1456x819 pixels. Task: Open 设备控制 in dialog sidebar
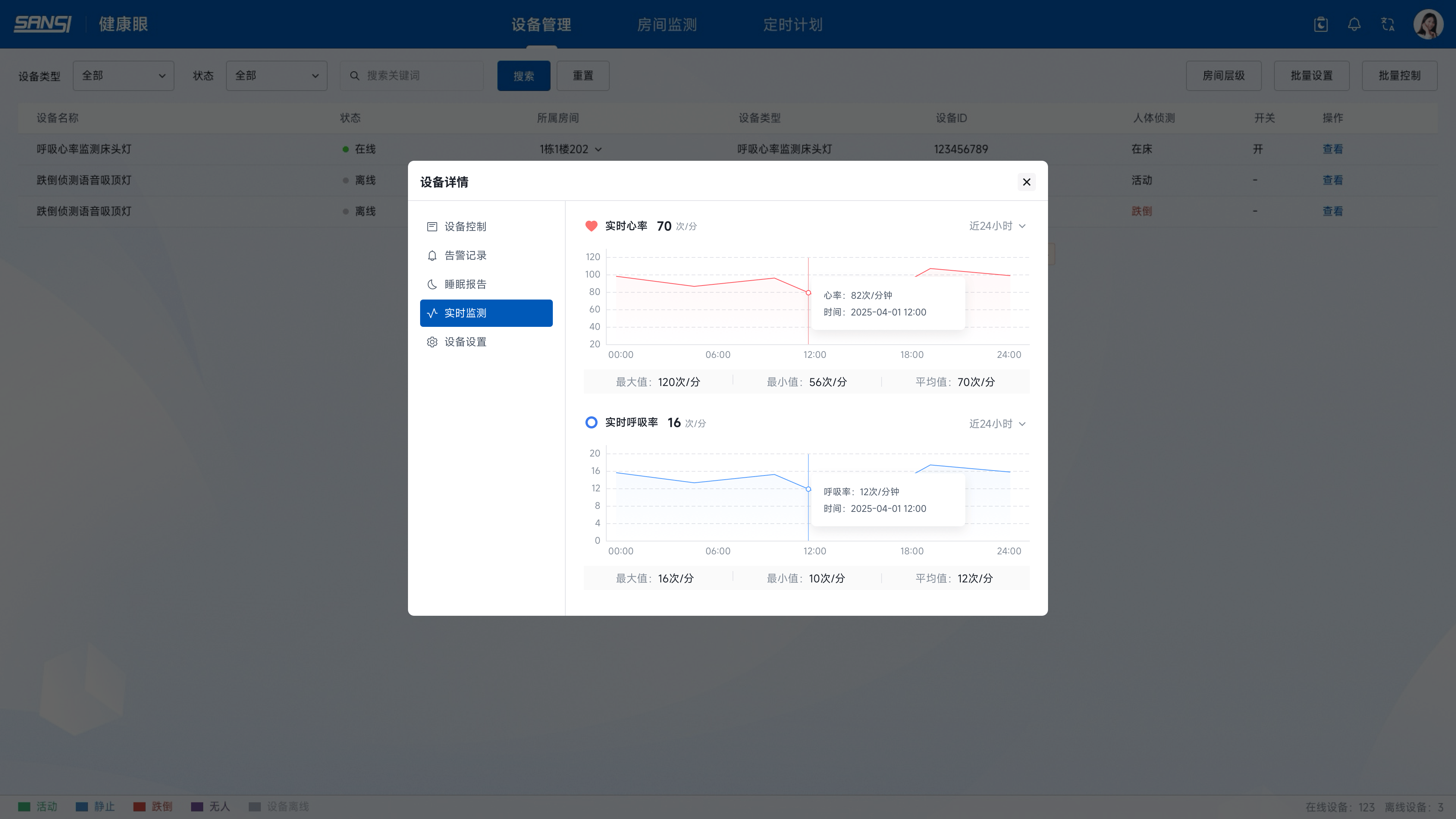(486, 227)
